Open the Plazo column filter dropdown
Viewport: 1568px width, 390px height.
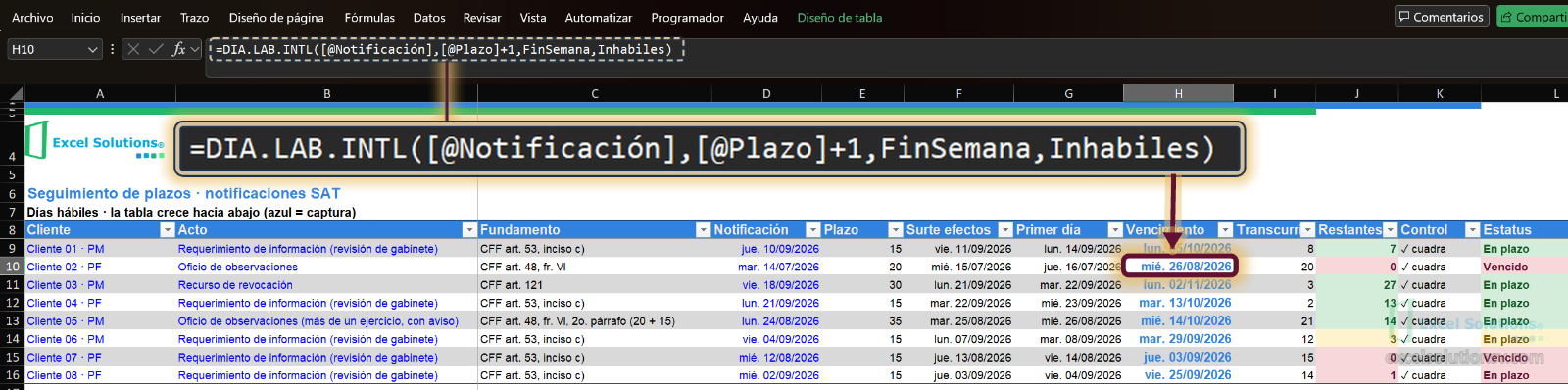[895, 230]
